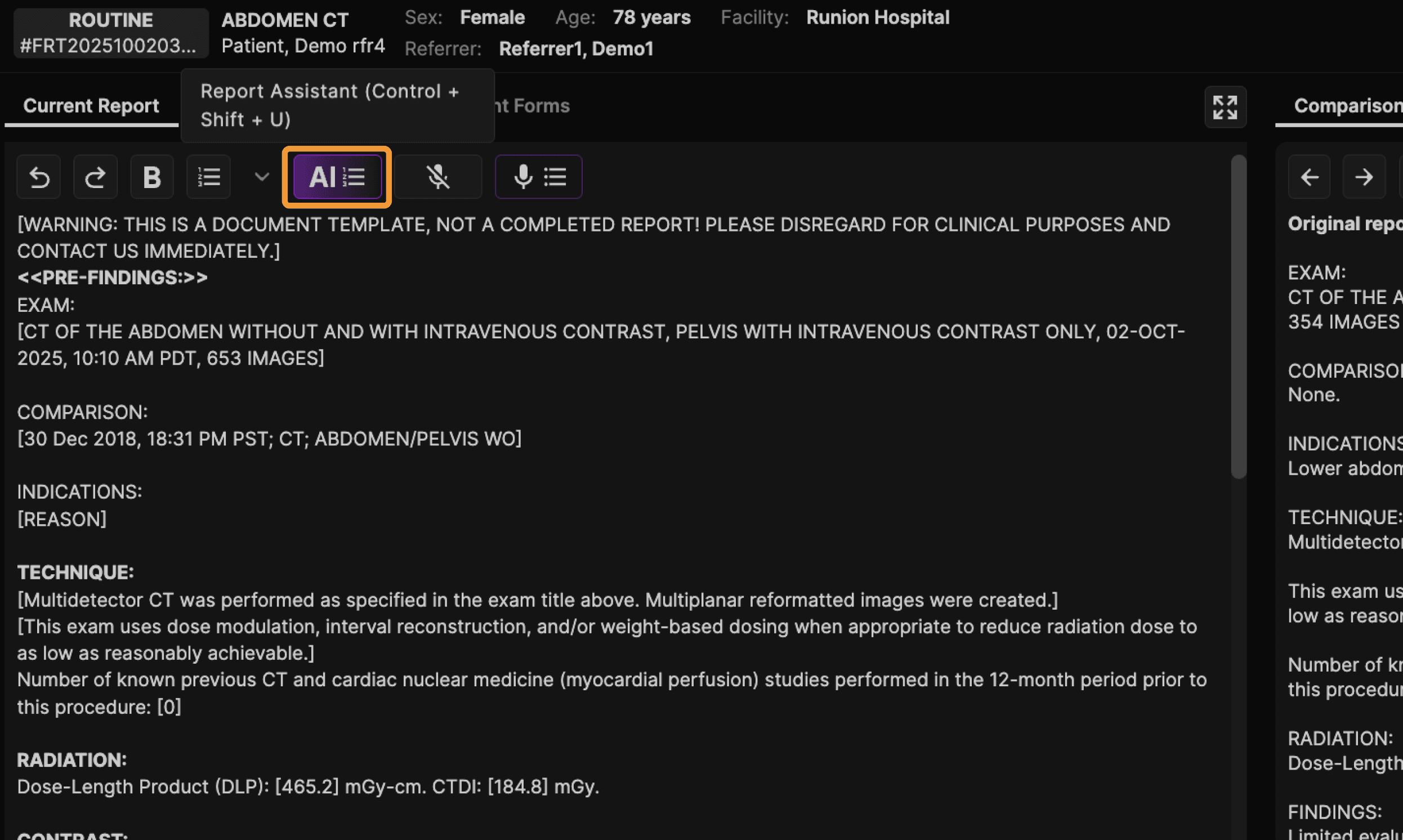Screen dimensions: 1403x840
Task: Click the microphone with list icon
Action: click(538, 177)
